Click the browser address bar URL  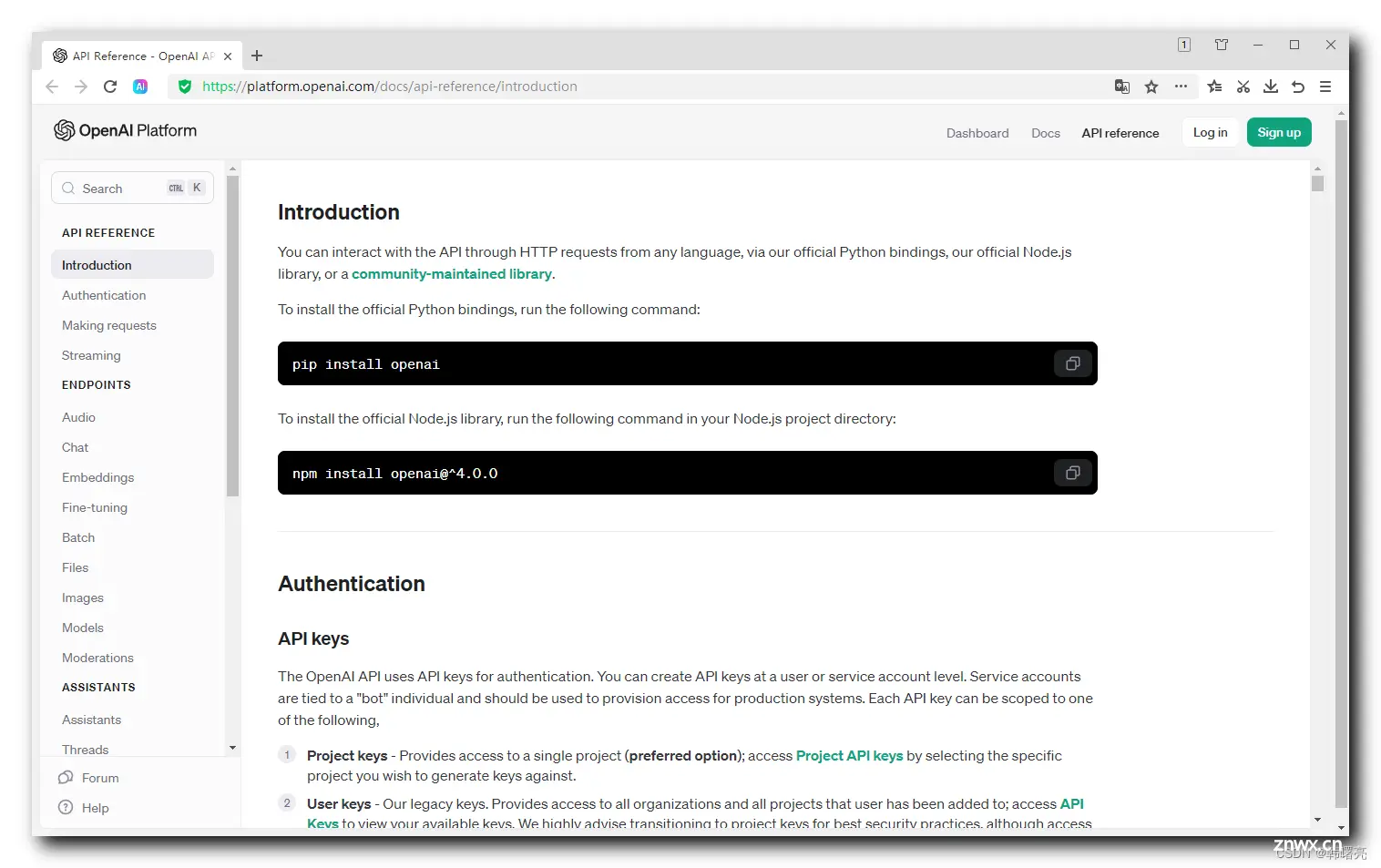390,87
